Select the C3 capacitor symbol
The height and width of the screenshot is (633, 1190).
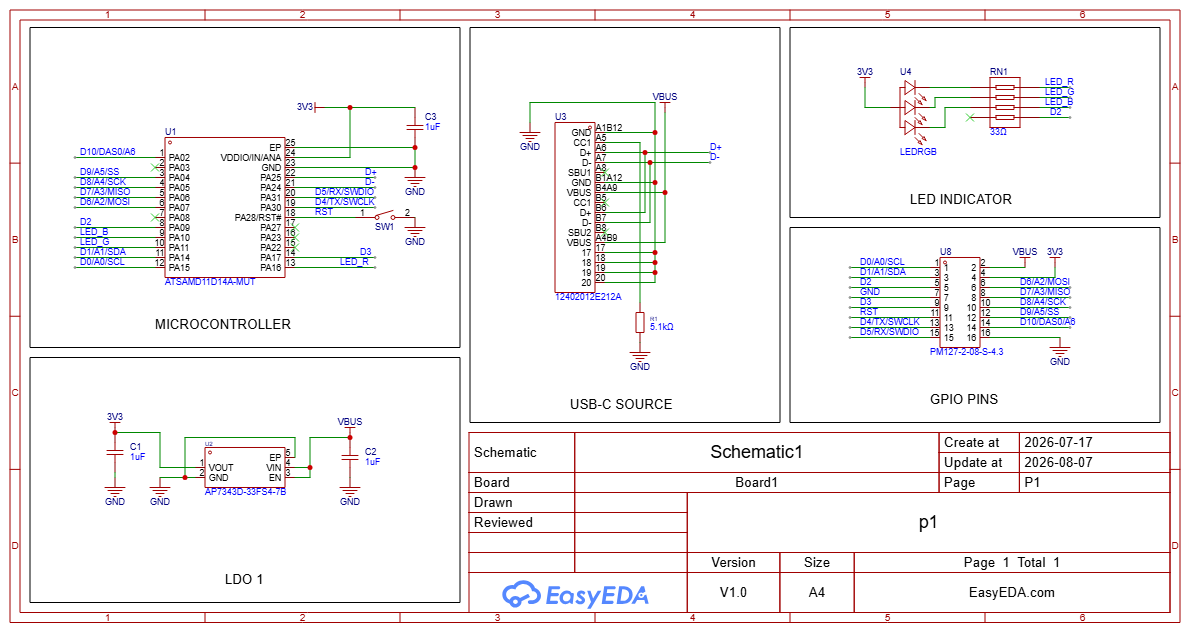click(x=414, y=126)
